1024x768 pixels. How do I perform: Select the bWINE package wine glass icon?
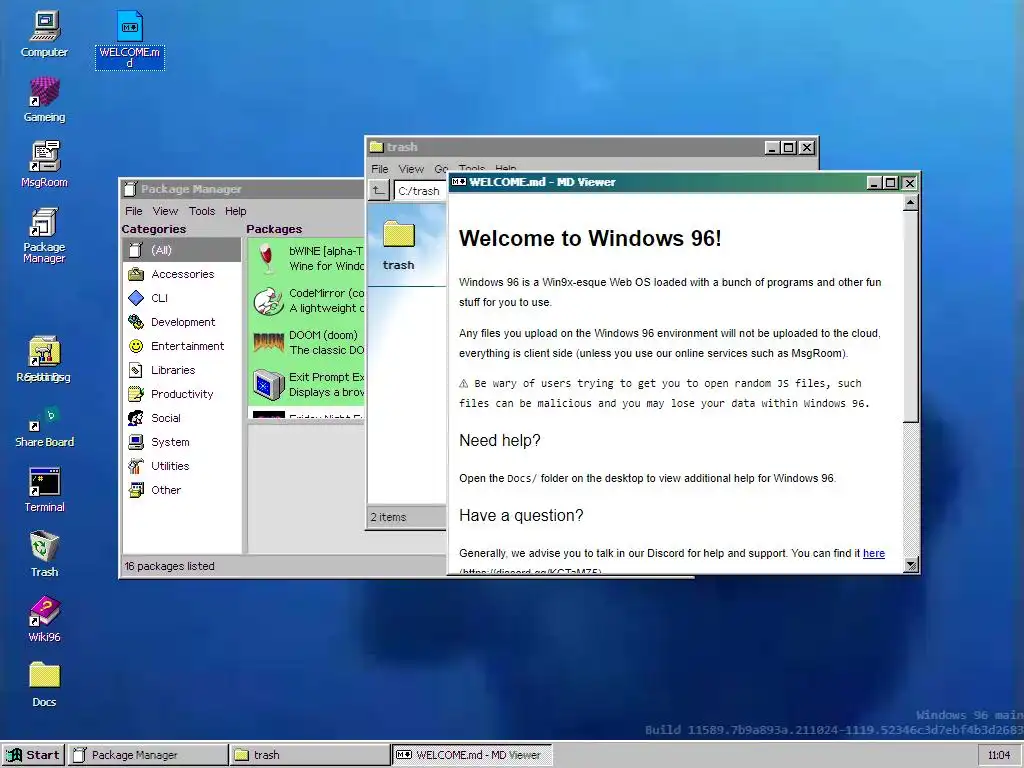pos(266,258)
